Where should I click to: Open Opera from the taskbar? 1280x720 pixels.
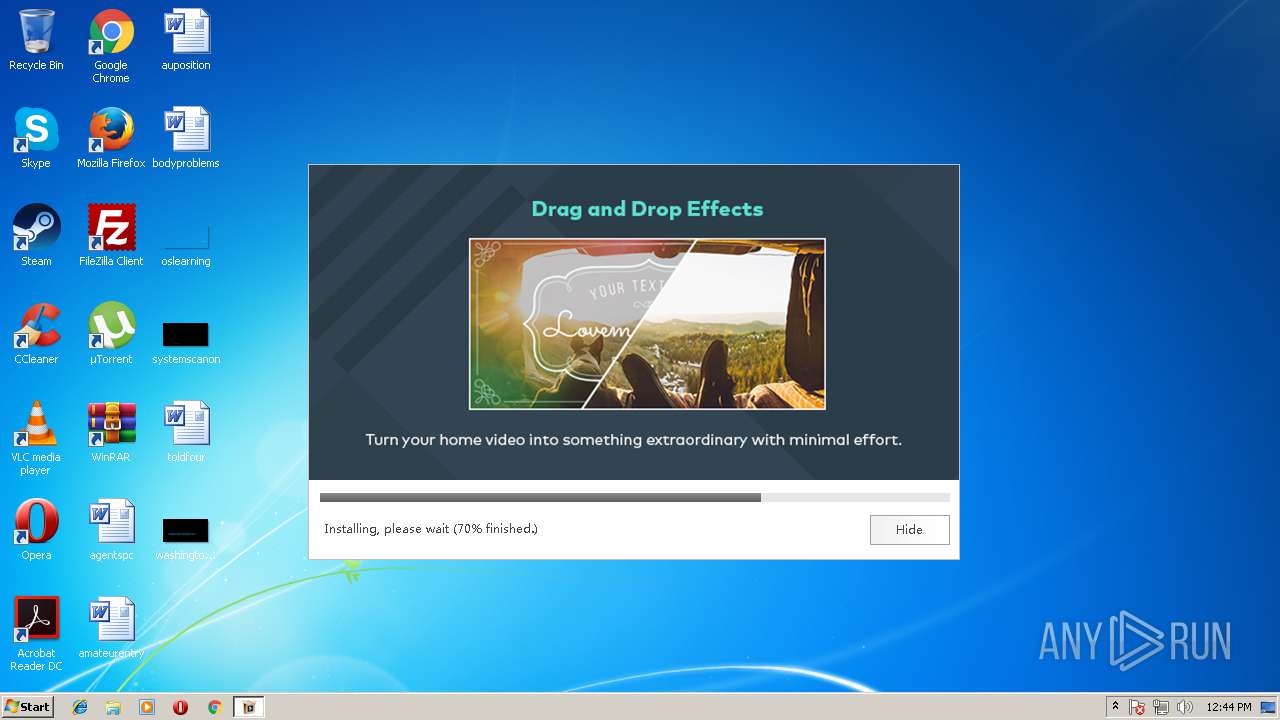tap(180, 707)
